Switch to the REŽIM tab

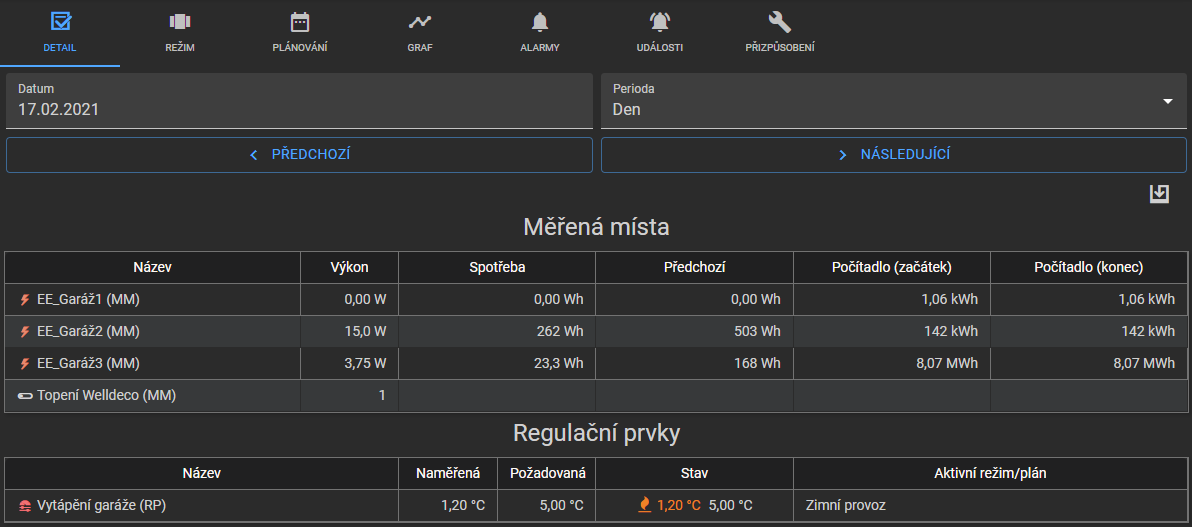click(x=180, y=33)
